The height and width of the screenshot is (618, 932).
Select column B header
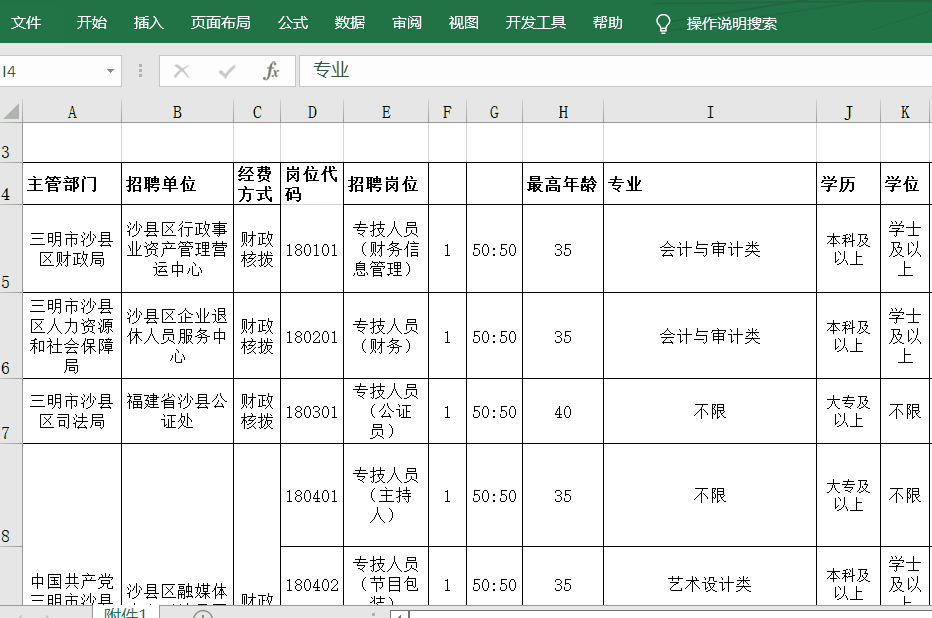(x=177, y=112)
